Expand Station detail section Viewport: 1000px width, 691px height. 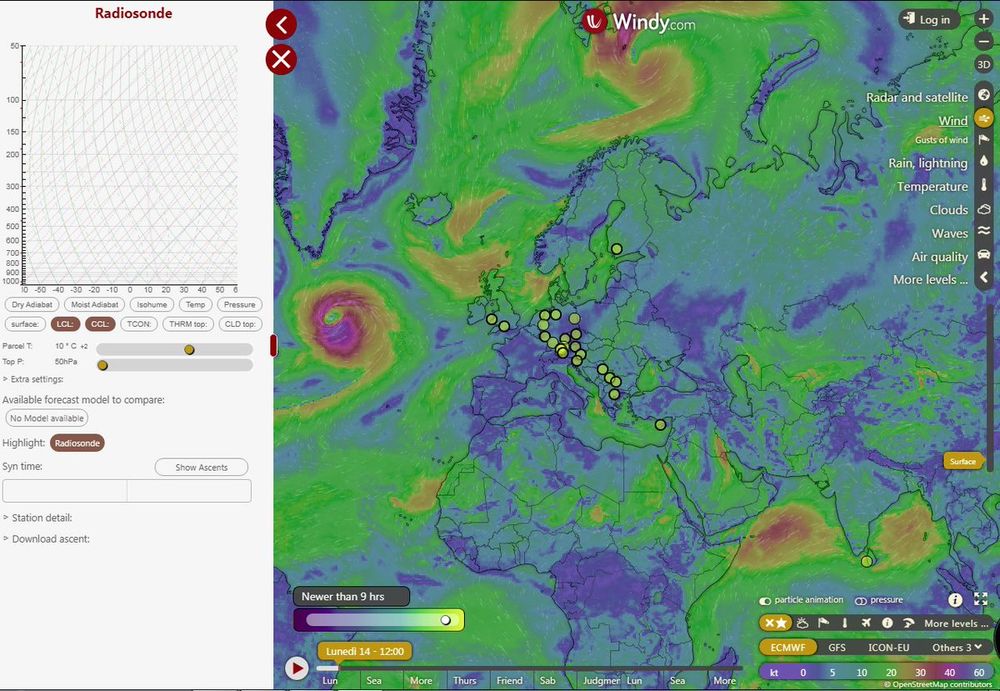tap(38, 517)
